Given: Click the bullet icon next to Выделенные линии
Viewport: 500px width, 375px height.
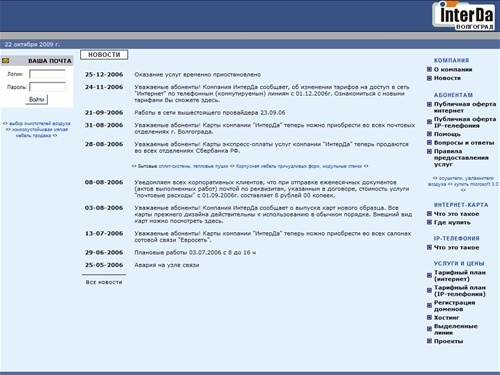Looking at the screenshot, I should [429, 329].
